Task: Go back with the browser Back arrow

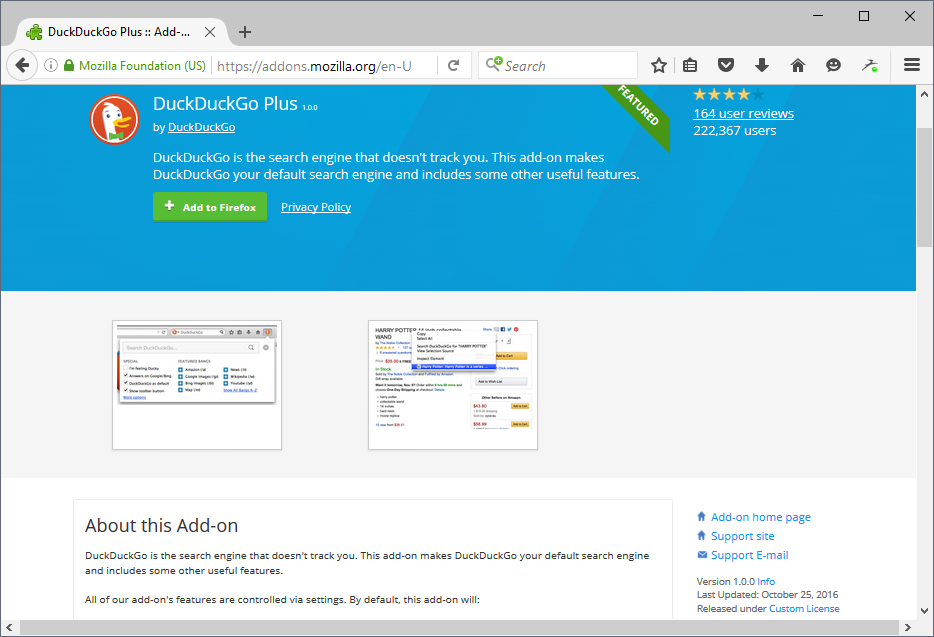Action: (x=22, y=65)
